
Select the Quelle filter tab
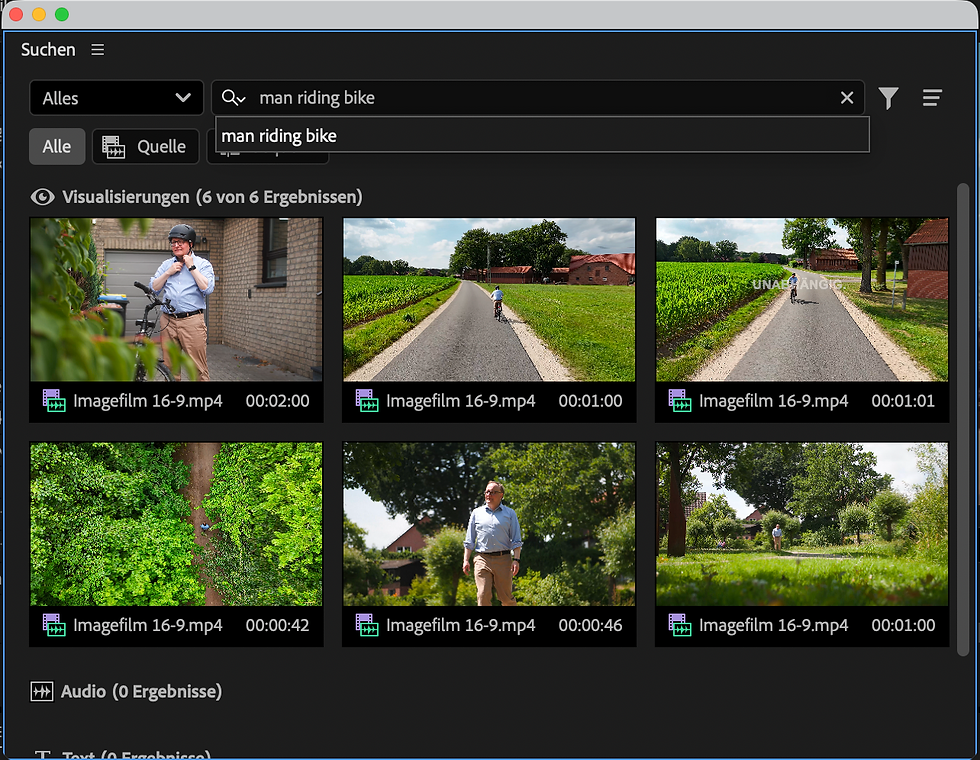[146, 146]
